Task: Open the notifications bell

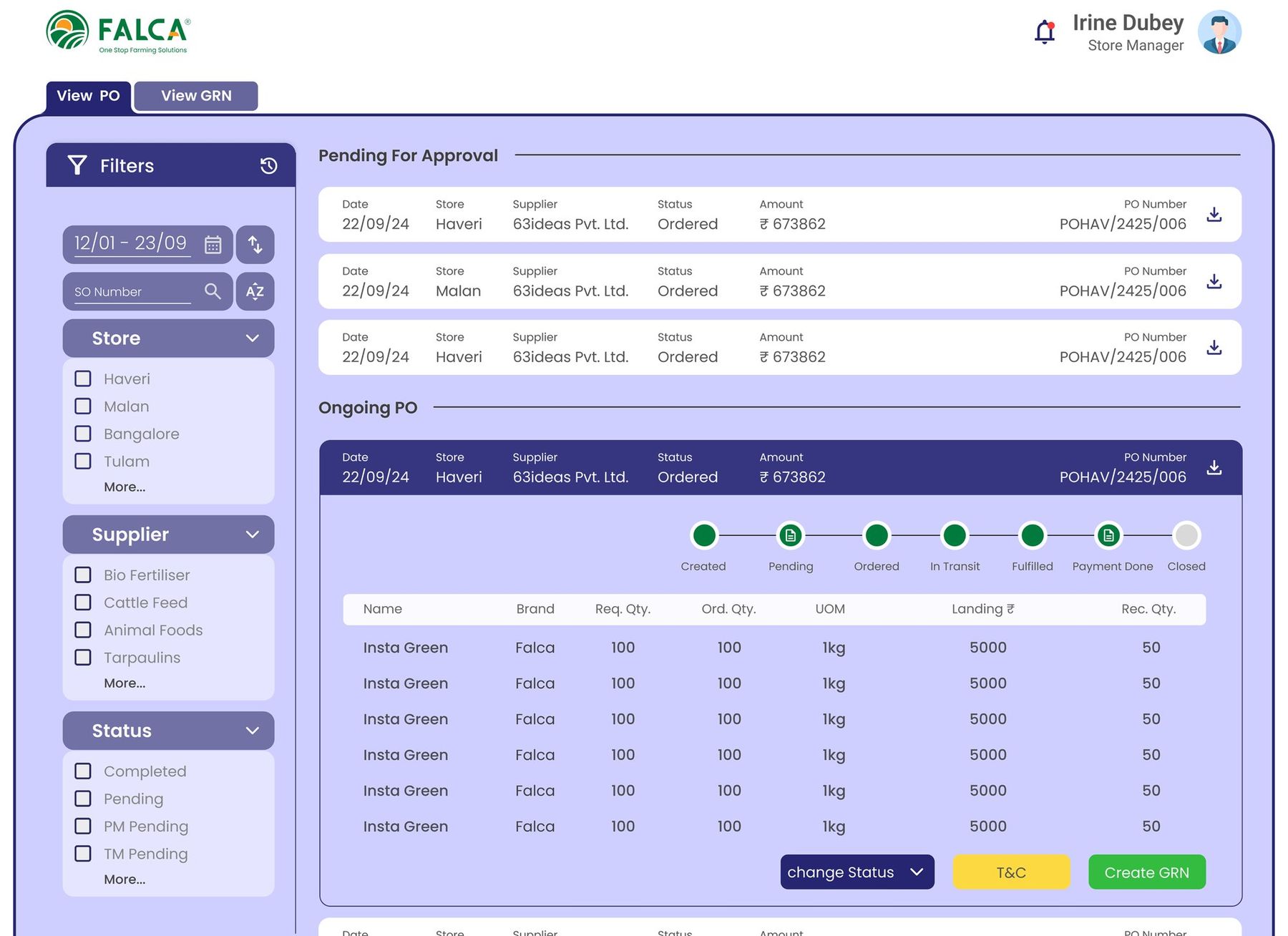Action: (x=1045, y=32)
